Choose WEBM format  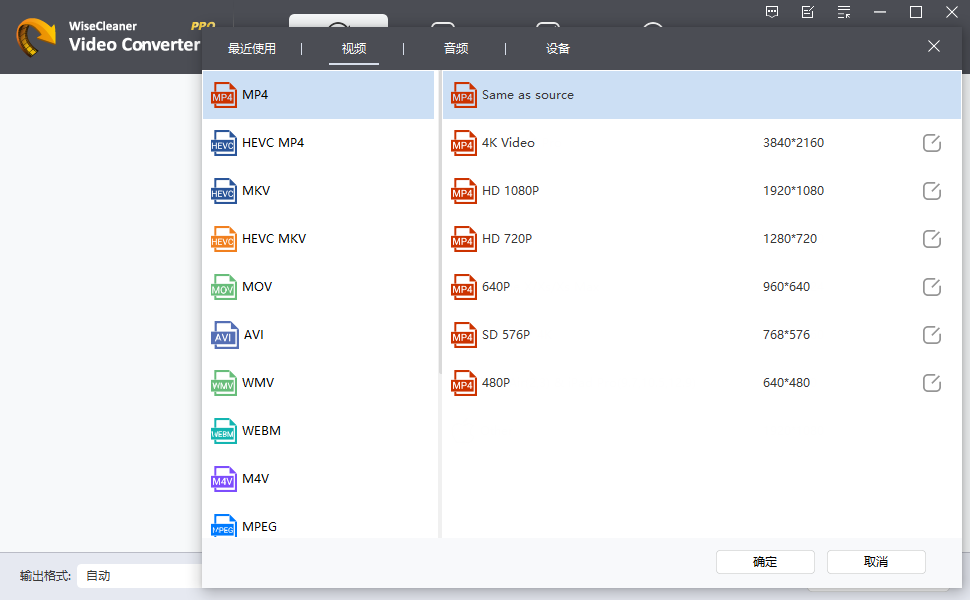click(x=318, y=431)
